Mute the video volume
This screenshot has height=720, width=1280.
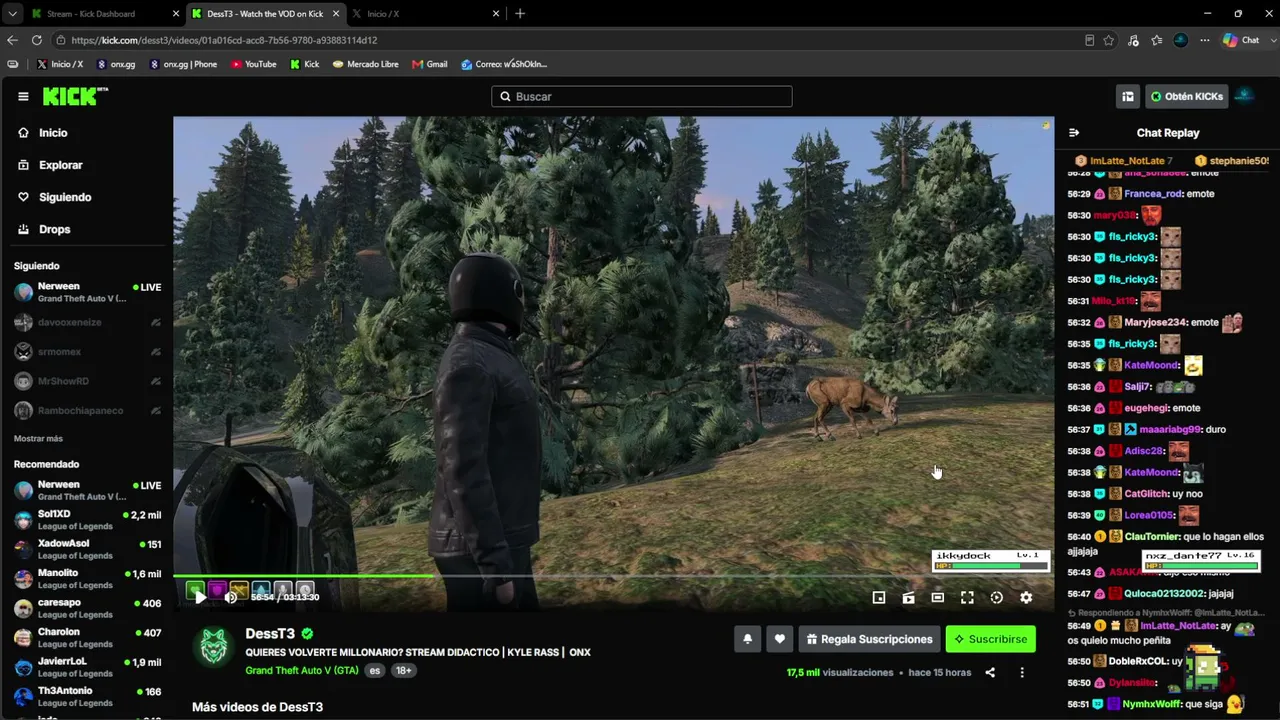pyautogui.click(x=231, y=597)
